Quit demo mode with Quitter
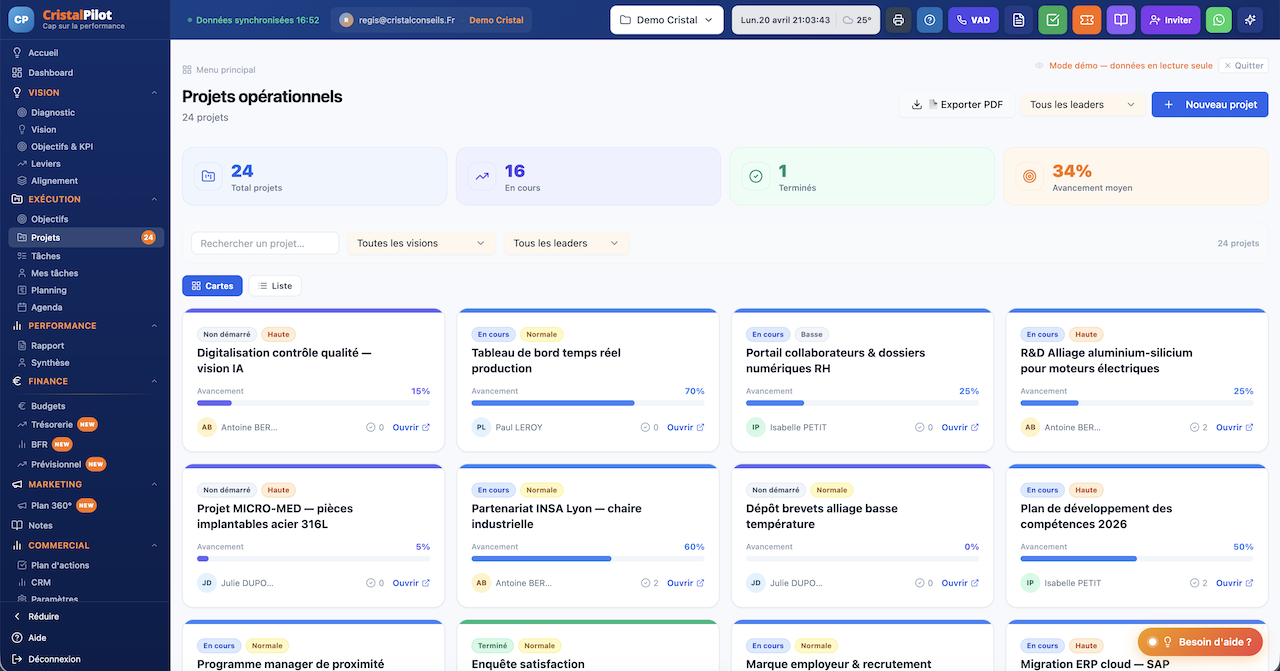1280x671 pixels. pyautogui.click(x=1243, y=66)
